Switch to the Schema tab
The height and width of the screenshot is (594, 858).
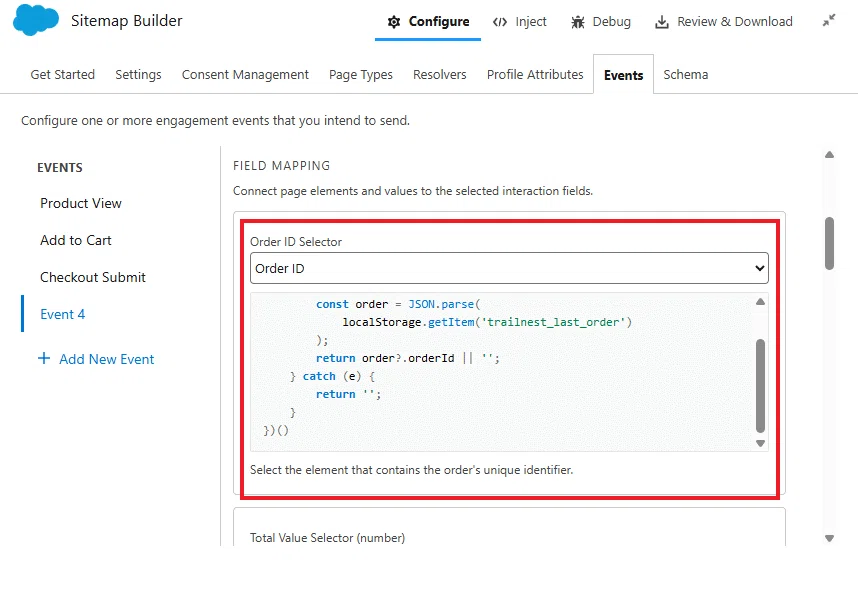[x=686, y=74]
